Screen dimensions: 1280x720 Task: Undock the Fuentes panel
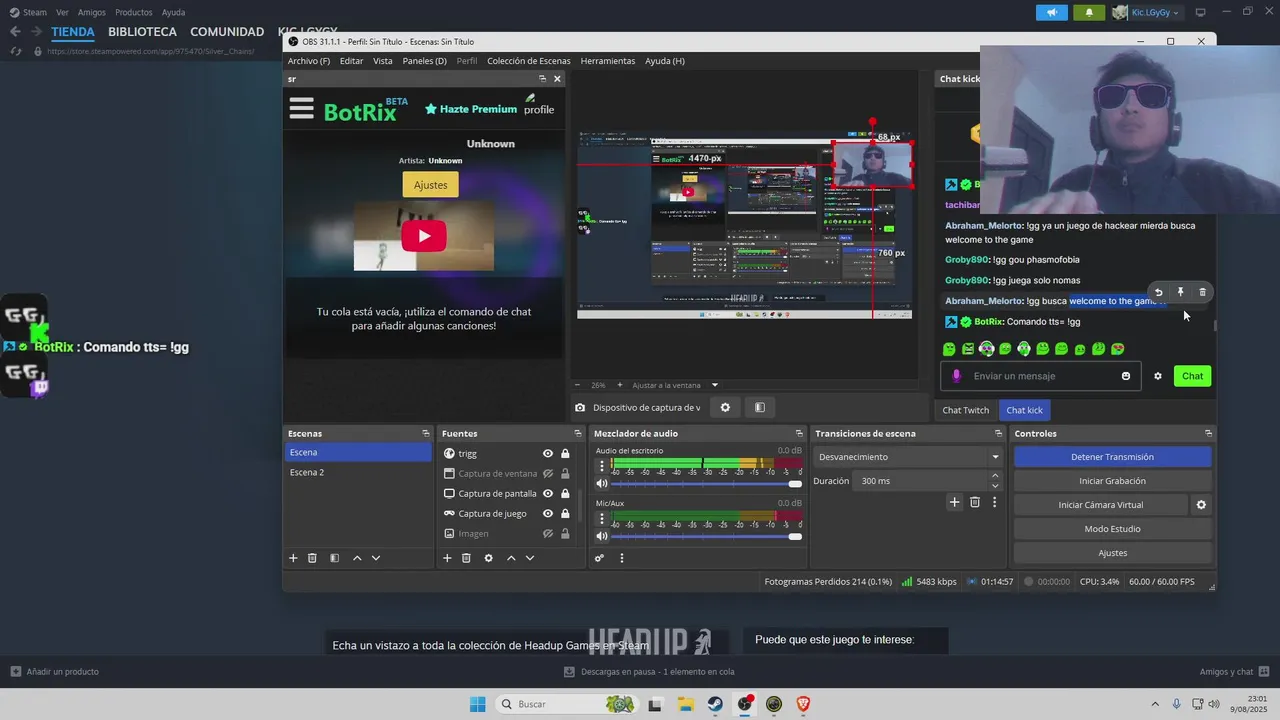coord(577,434)
